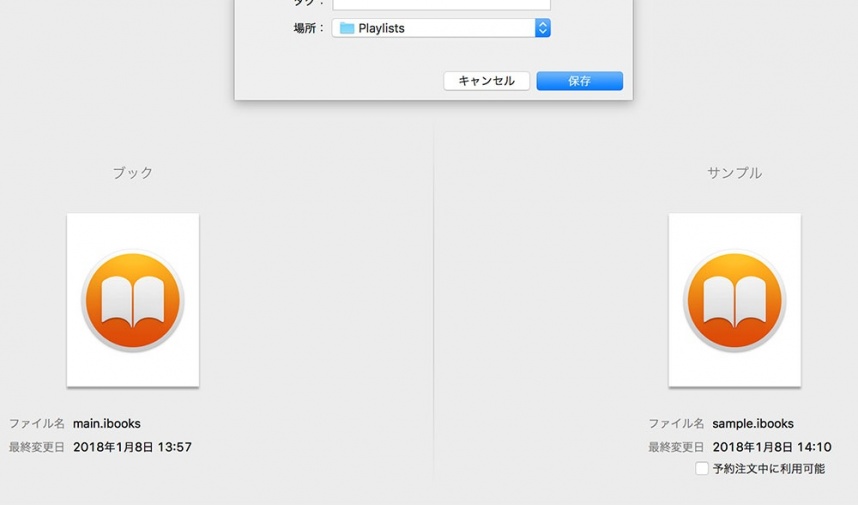Select the iBooks icon under ブック
The image size is (858, 505).
132,300
